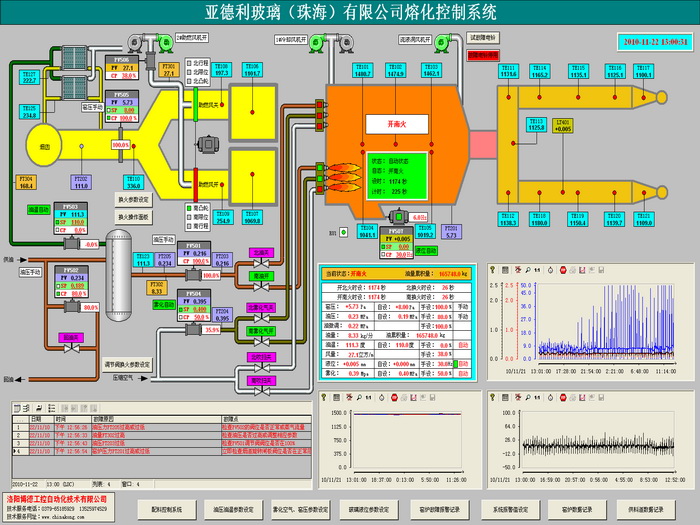Toggle the 南凸轮 checkbox
Image resolution: width=700 pixels, height=525 pixels.
click(190, 207)
